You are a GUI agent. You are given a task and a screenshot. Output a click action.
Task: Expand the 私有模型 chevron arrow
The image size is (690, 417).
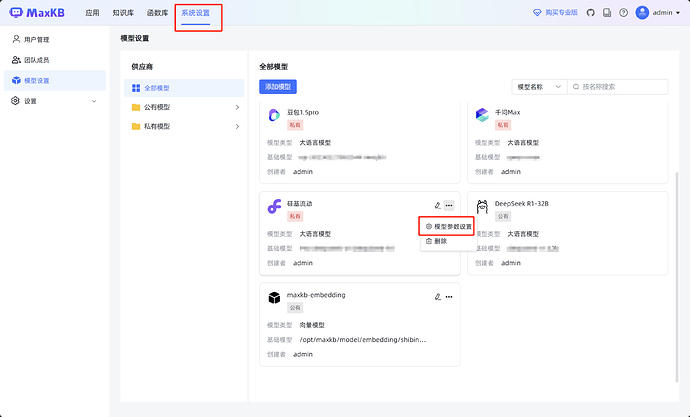tap(237, 127)
